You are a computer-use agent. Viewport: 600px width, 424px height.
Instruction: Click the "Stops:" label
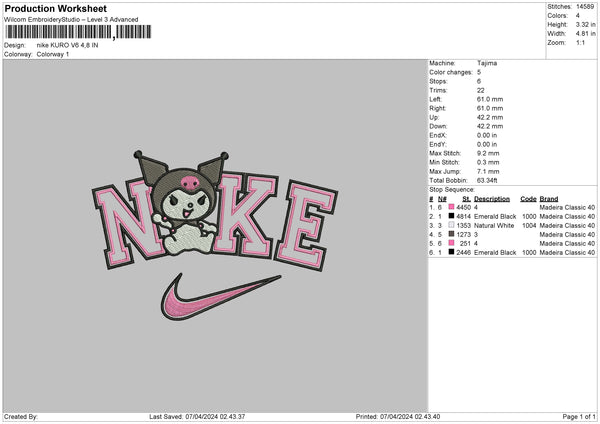[x=438, y=81]
